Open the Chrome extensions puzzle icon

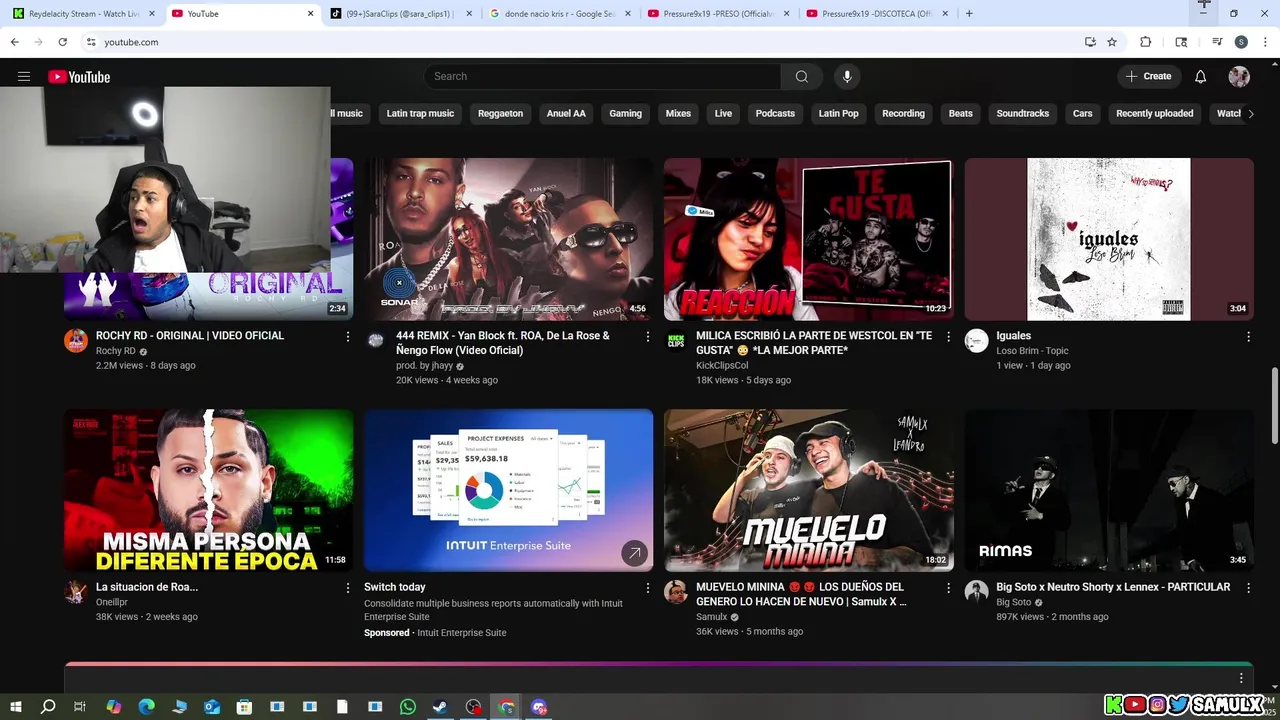(1146, 42)
